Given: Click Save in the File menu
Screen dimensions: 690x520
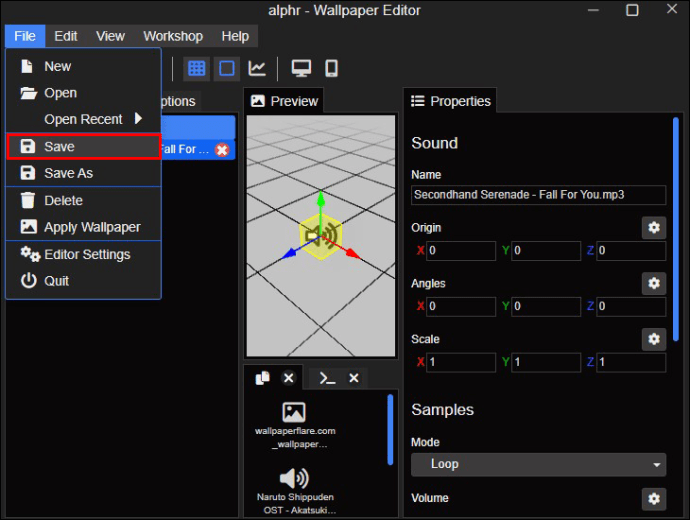Looking at the screenshot, I should point(83,146).
